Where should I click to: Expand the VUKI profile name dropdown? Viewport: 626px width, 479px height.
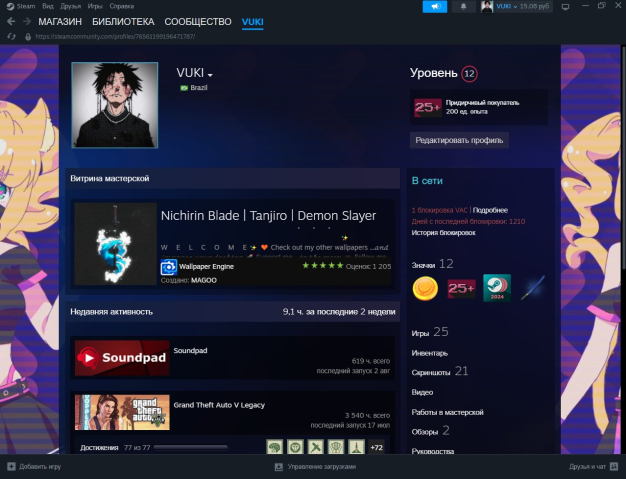(x=211, y=75)
